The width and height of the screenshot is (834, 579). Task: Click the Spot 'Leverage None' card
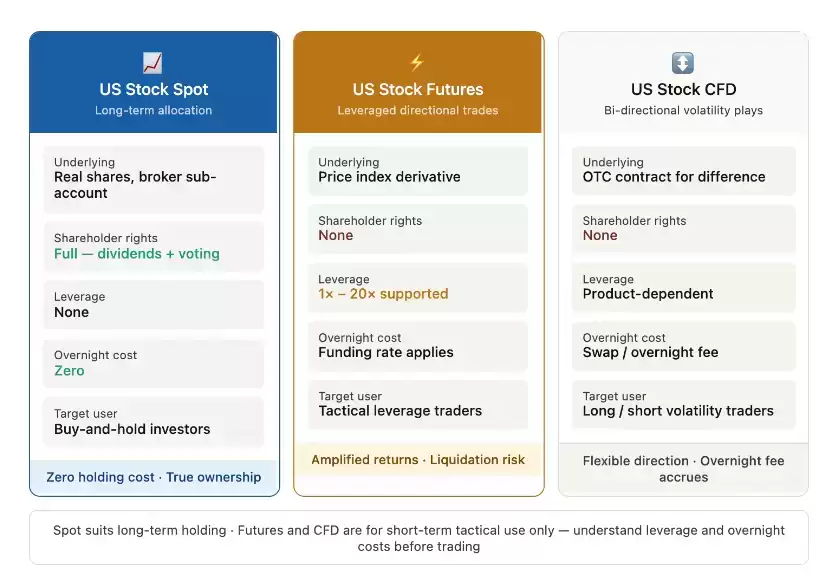click(154, 305)
